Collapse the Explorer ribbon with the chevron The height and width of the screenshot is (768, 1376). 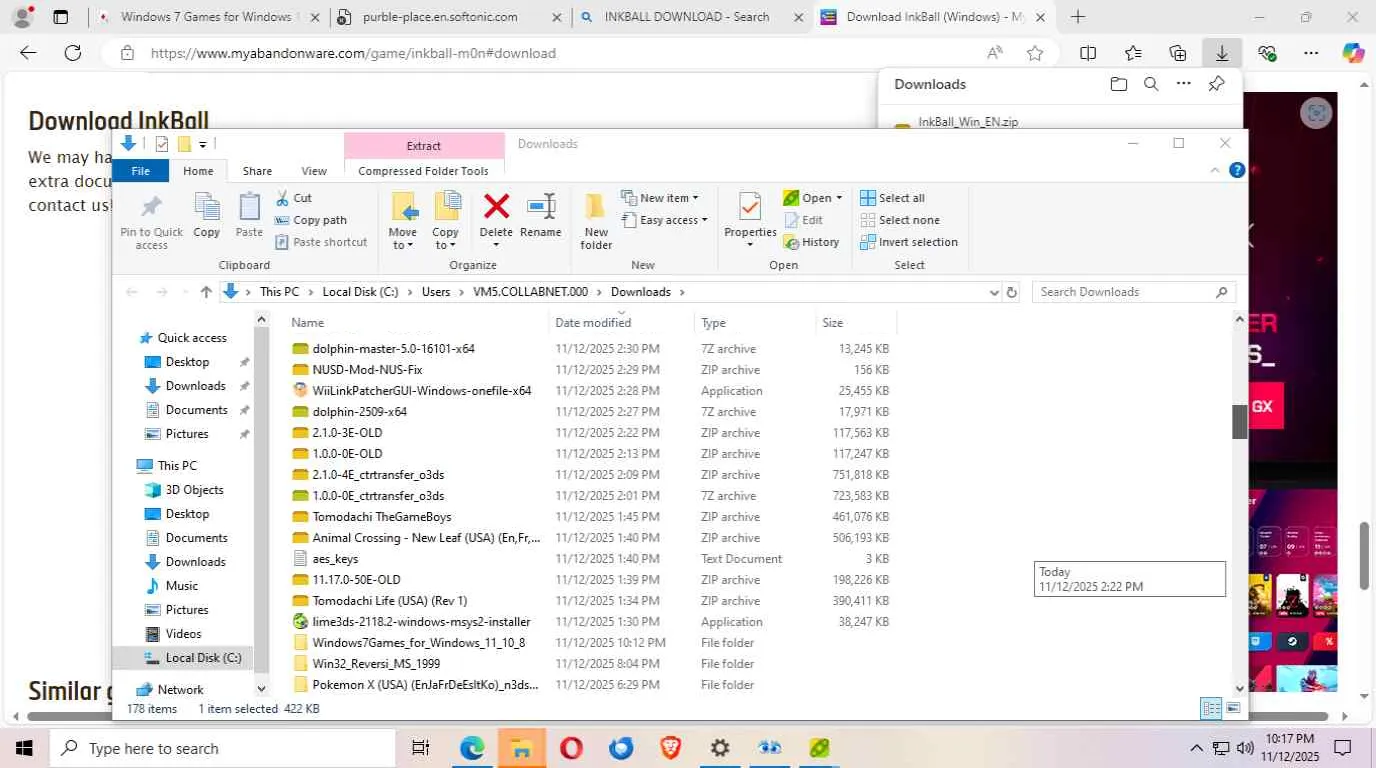click(x=1216, y=170)
